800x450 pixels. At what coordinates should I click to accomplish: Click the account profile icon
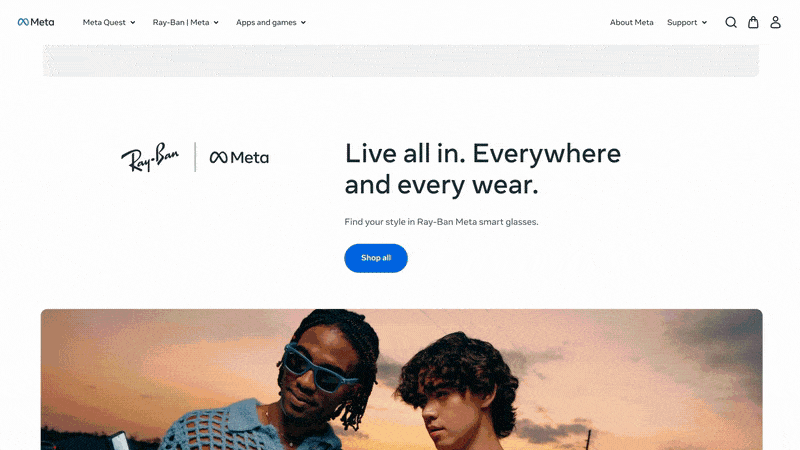pyautogui.click(x=775, y=22)
